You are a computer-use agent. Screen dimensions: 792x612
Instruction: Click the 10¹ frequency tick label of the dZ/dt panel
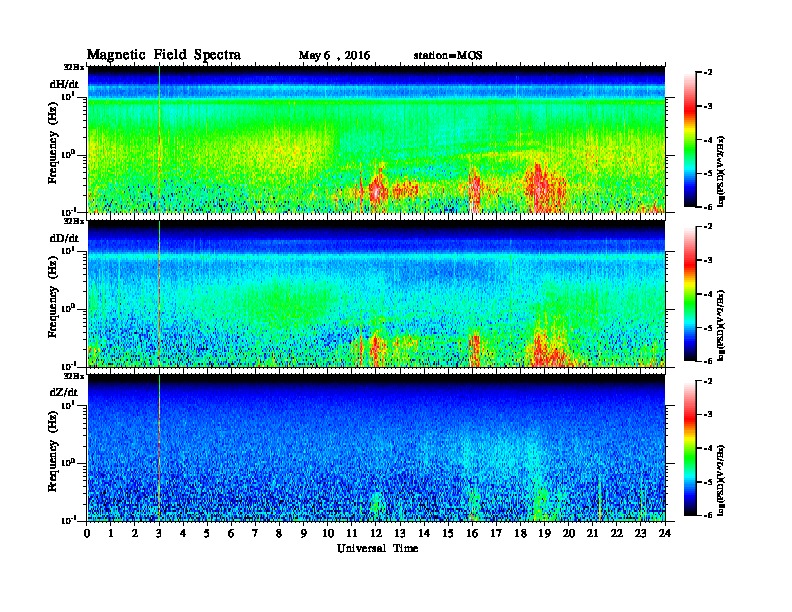(68, 405)
